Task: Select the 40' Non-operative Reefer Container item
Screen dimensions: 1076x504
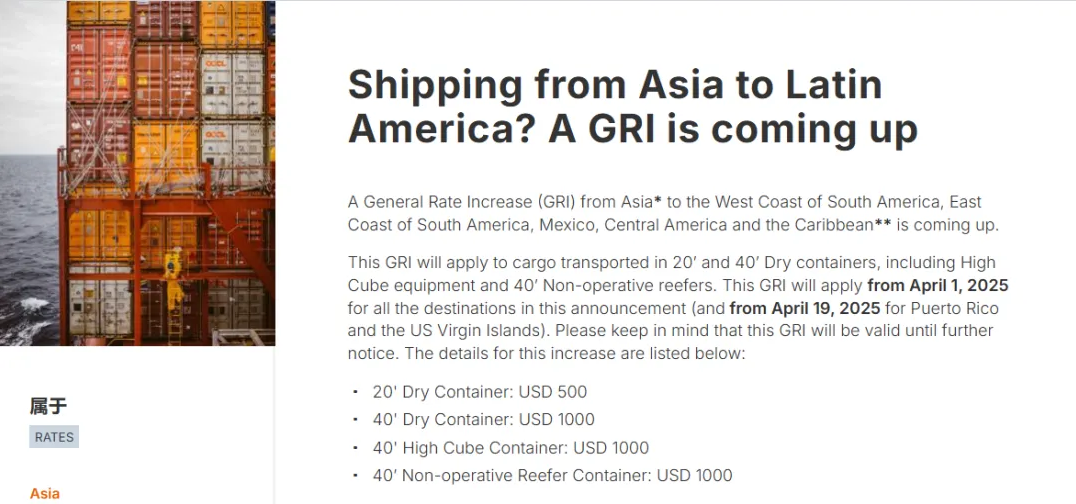Action: [x=552, y=476]
